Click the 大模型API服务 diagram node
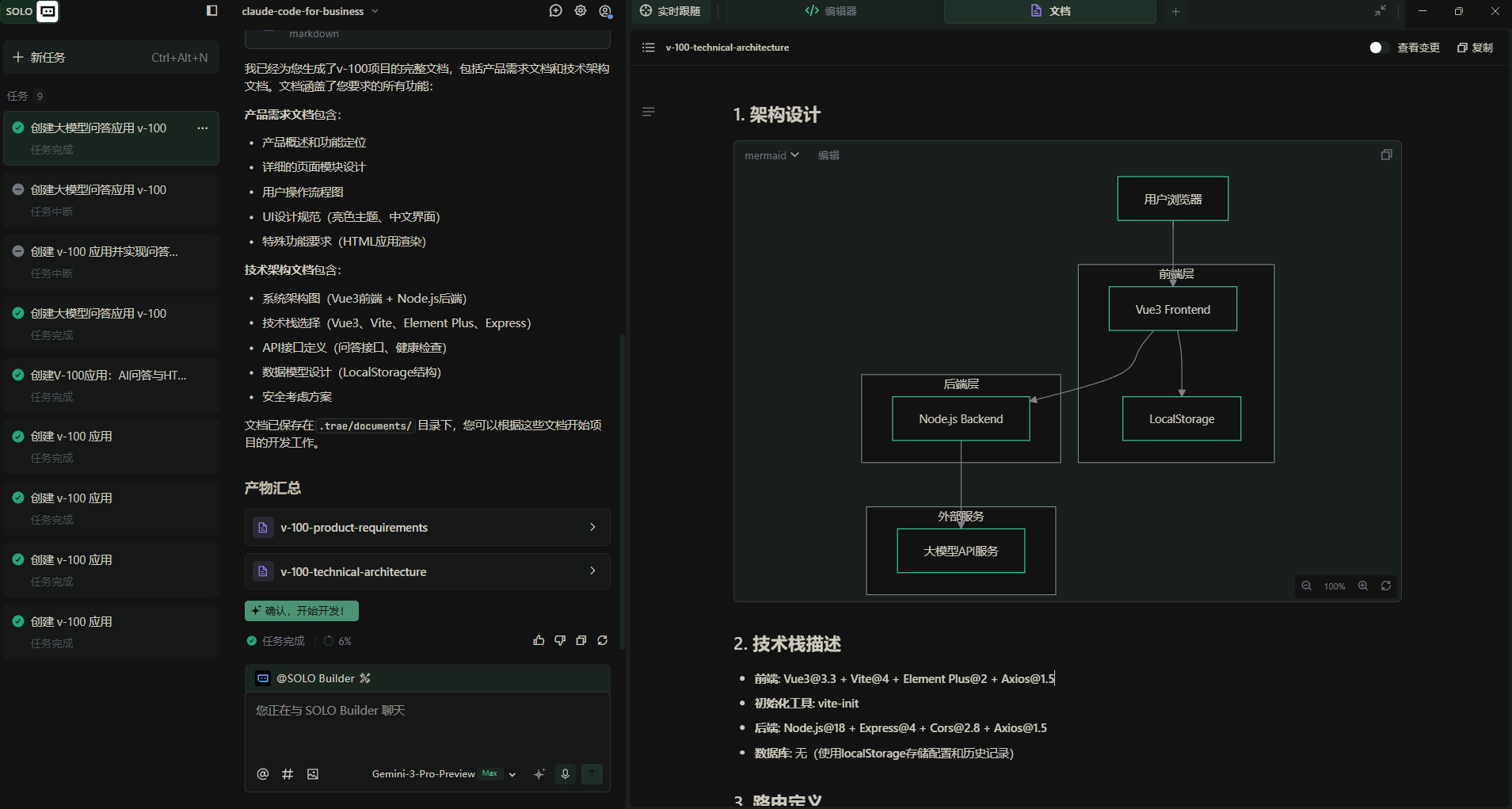Screen dimensions: 1512x809 pyautogui.click(x=961, y=551)
